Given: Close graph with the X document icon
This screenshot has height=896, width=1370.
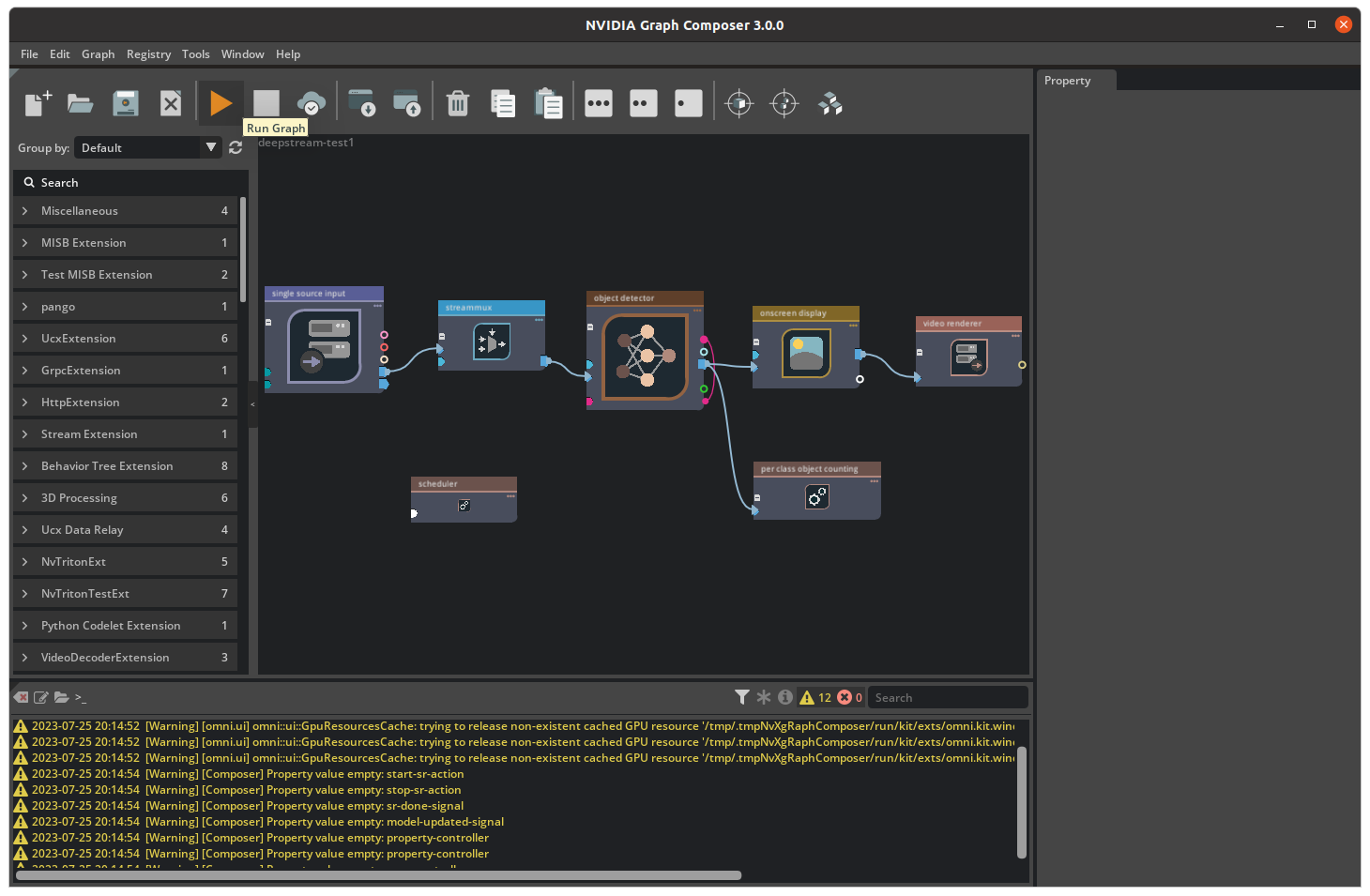Looking at the screenshot, I should tap(171, 103).
